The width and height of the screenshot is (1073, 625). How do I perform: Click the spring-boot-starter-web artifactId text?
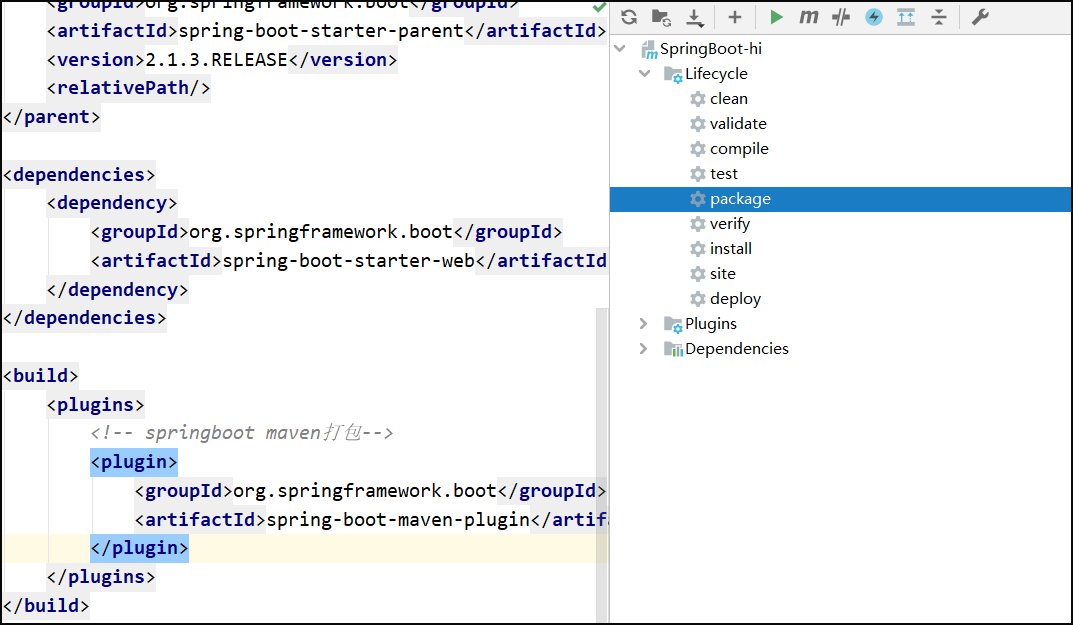click(348, 261)
